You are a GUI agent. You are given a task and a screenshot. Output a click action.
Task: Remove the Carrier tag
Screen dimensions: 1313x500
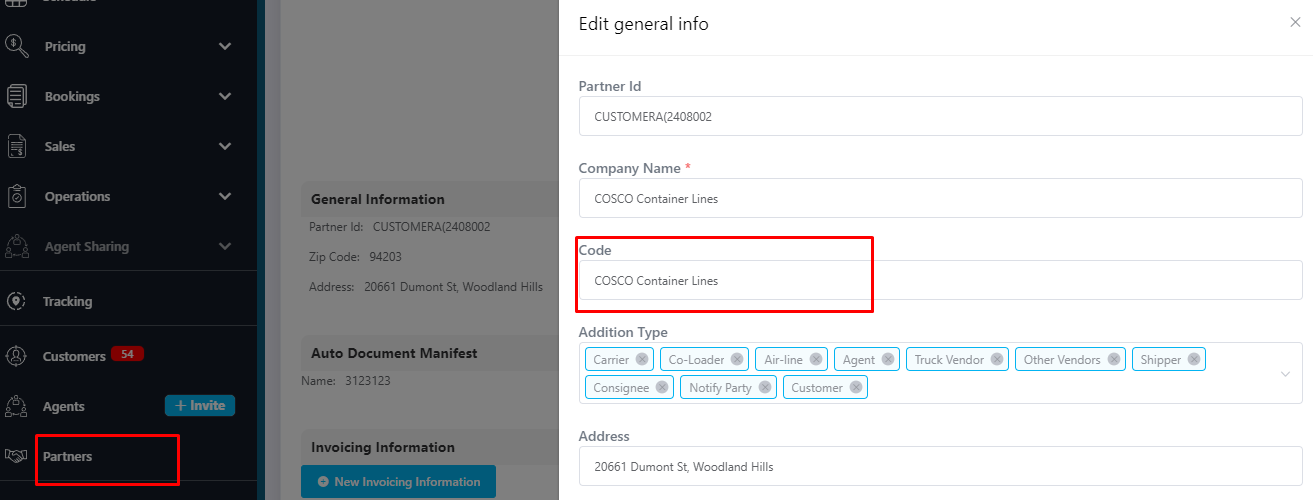pos(642,359)
